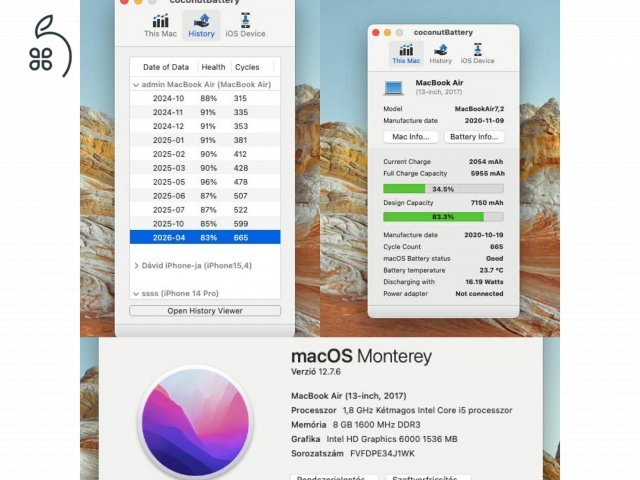
Task: Click the Mac Info... button
Action: [411, 137]
